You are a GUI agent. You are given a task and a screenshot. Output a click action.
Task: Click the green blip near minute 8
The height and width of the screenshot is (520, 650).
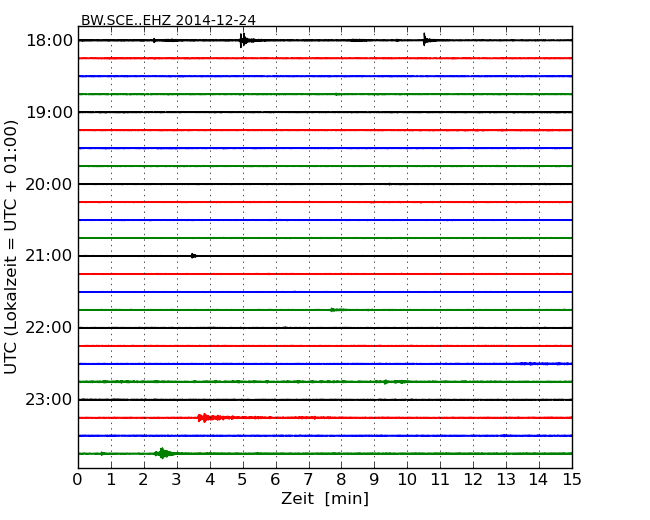click(334, 310)
